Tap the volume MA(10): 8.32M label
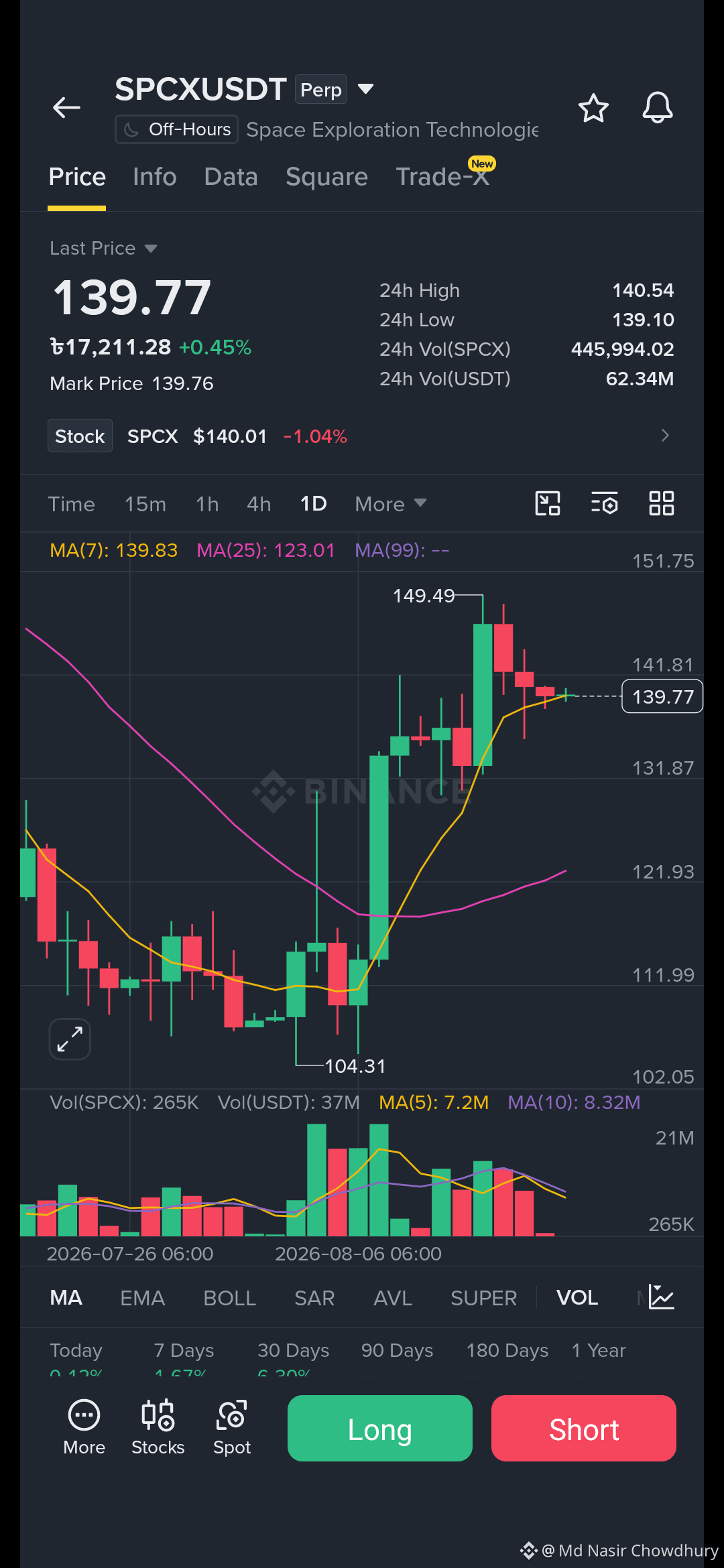The image size is (724, 1568). pyautogui.click(x=574, y=1102)
